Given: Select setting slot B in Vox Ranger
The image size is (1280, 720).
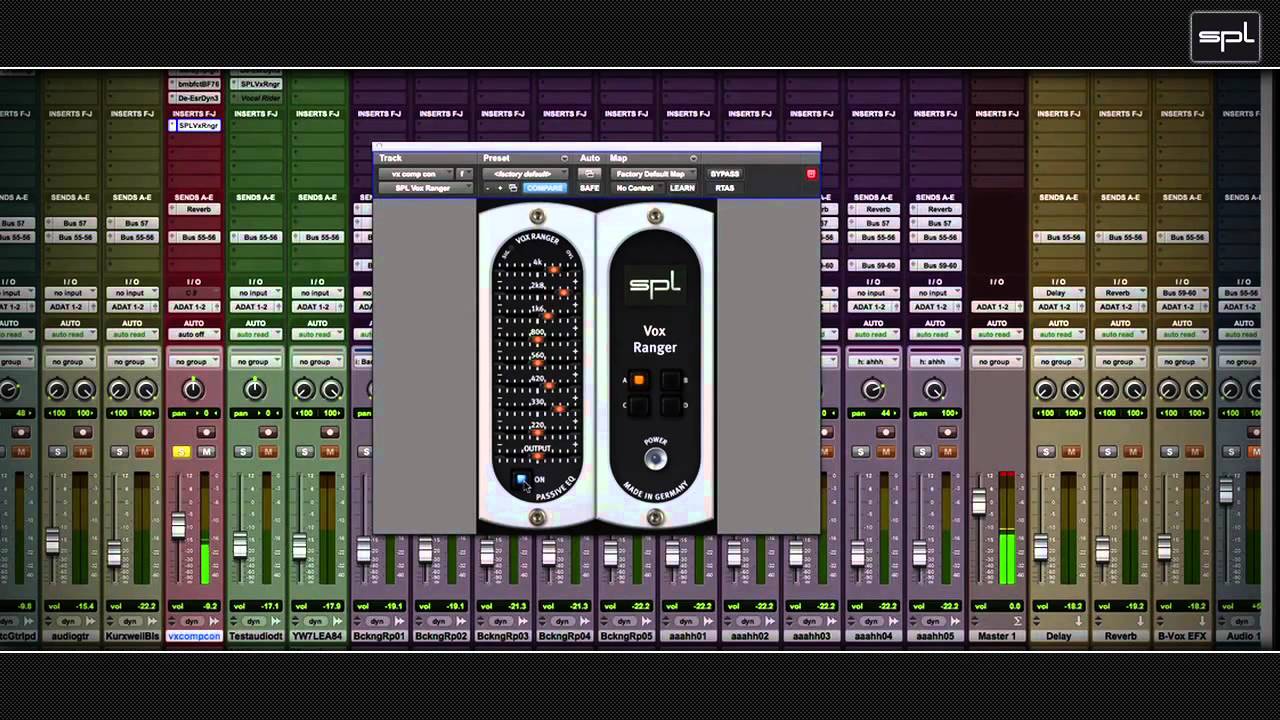Looking at the screenshot, I should click(671, 380).
